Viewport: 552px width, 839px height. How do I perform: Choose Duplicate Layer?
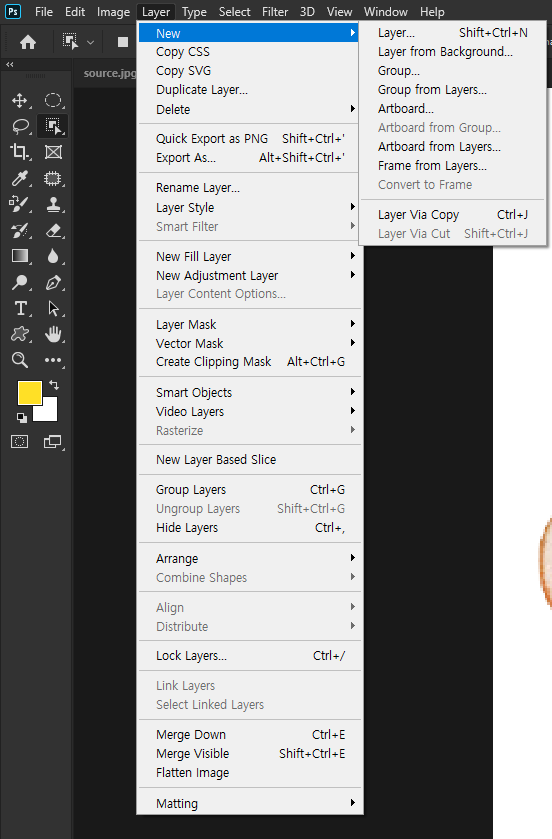click(249, 89)
